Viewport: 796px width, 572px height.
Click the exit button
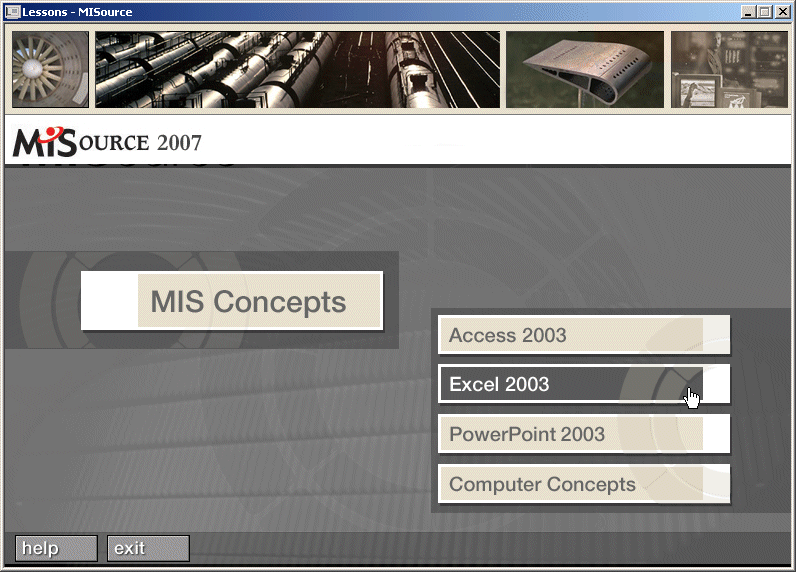[148, 548]
